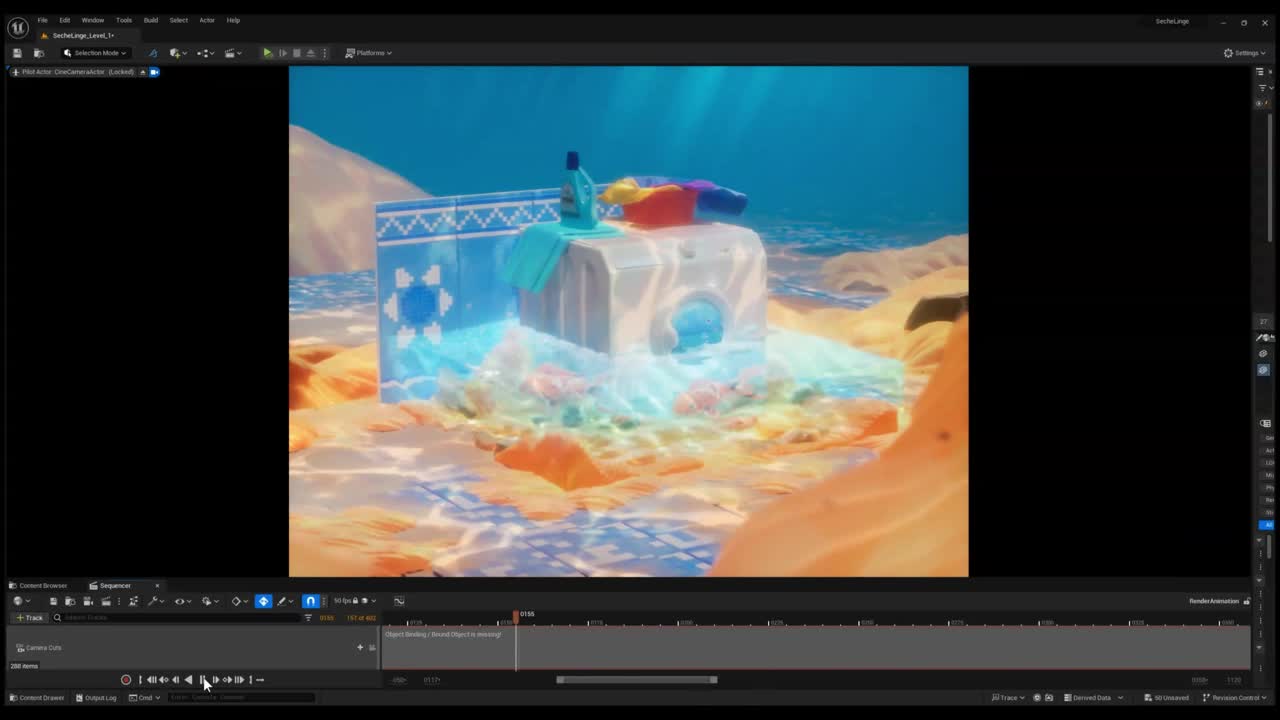The image size is (1280, 720).
Task: Open the File menu
Action: tap(42, 20)
